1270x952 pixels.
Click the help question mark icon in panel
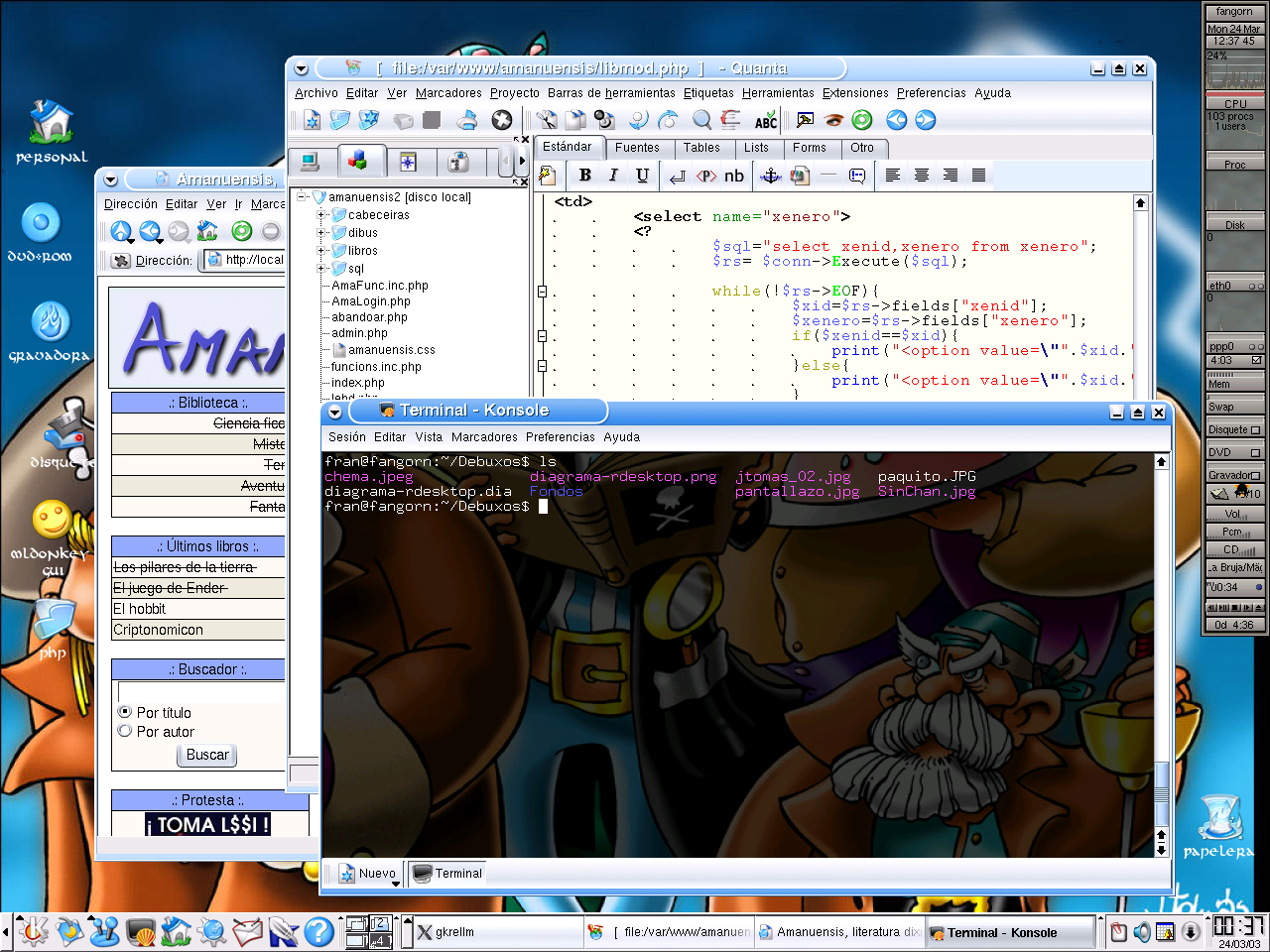pyautogui.click(x=318, y=931)
